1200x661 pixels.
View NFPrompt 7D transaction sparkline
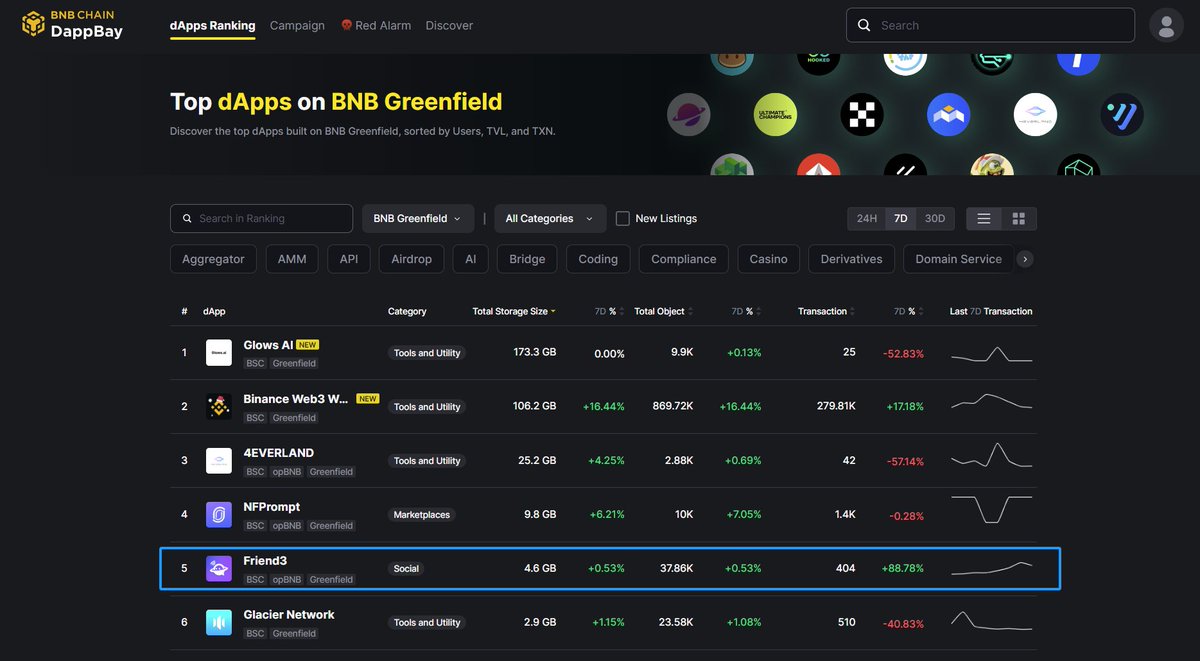(991, 509)
